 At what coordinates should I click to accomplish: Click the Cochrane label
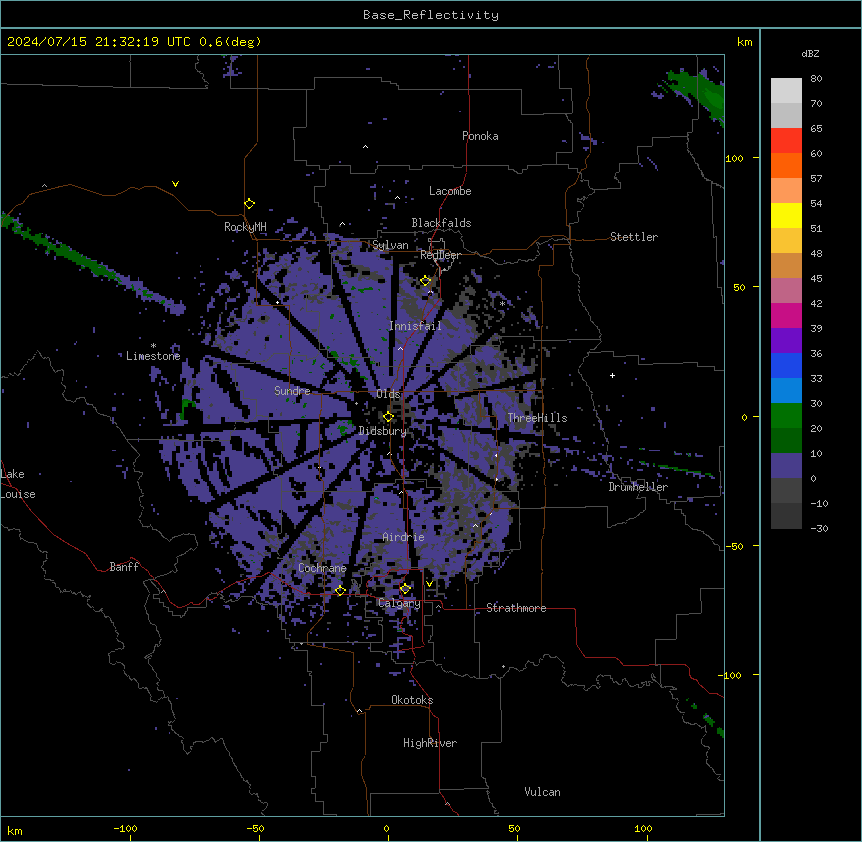(x=322, y=568)
